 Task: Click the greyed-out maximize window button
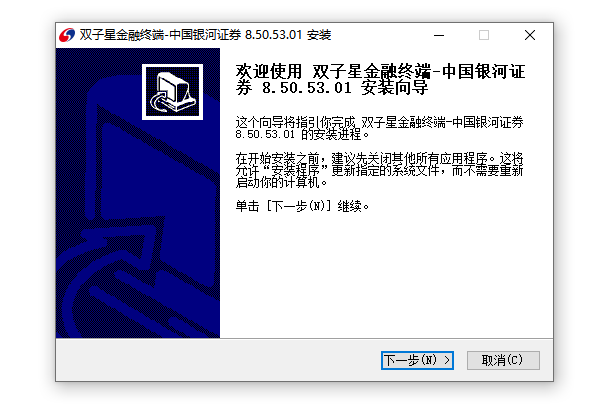click(484, 35)
